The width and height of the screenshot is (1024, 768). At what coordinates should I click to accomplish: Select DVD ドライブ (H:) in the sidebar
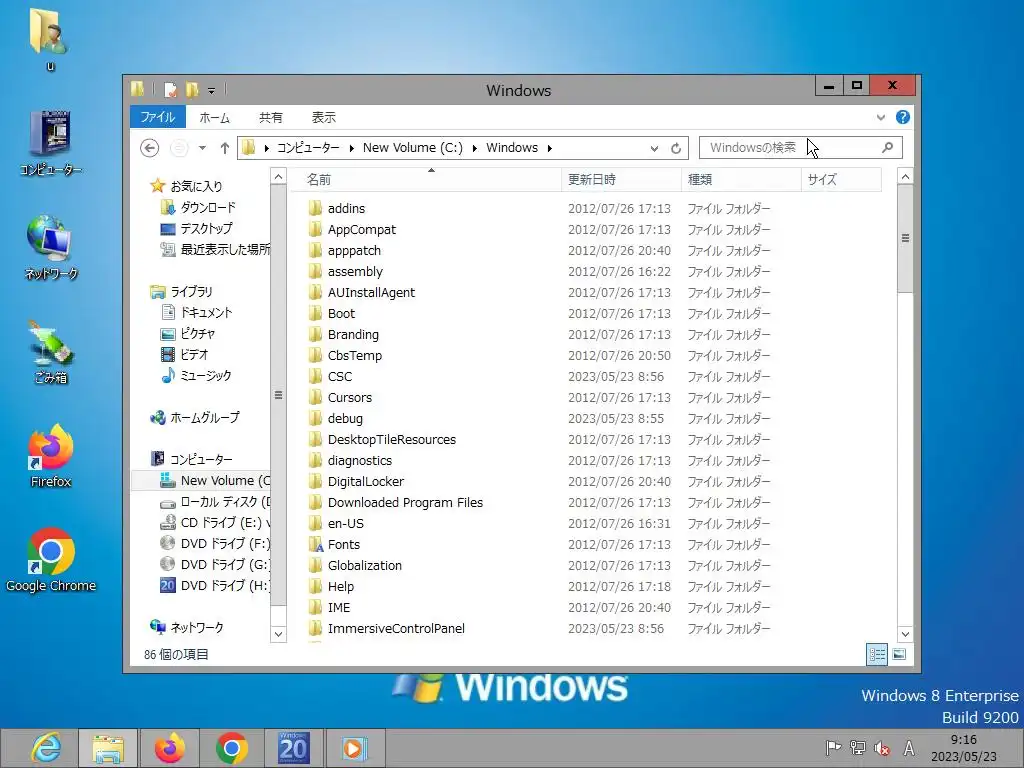click(x=215, y=585)
